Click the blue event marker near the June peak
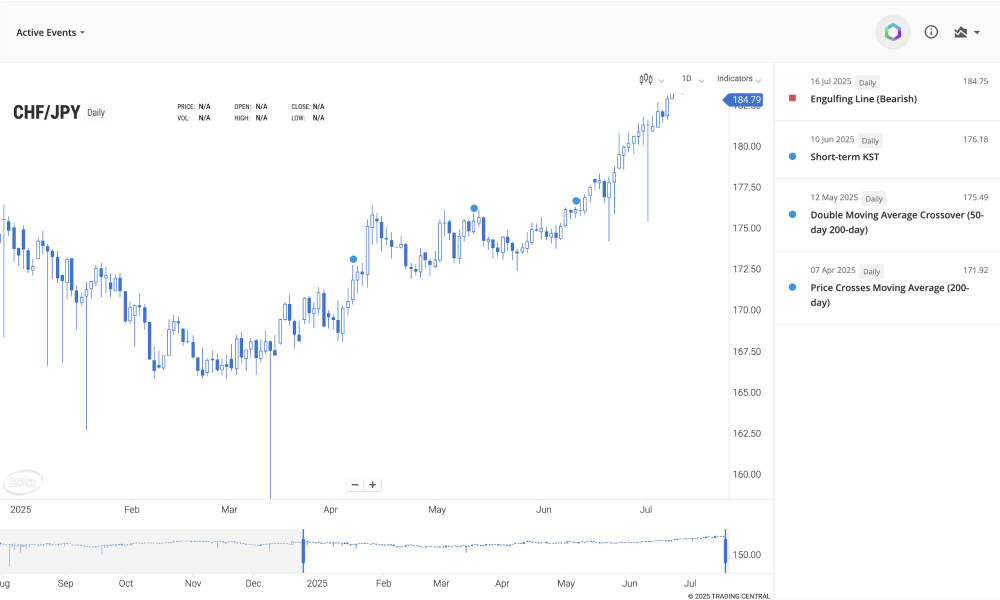This screenshot has height=600, width=1000. pyautogui.click(x=576, y=201)
